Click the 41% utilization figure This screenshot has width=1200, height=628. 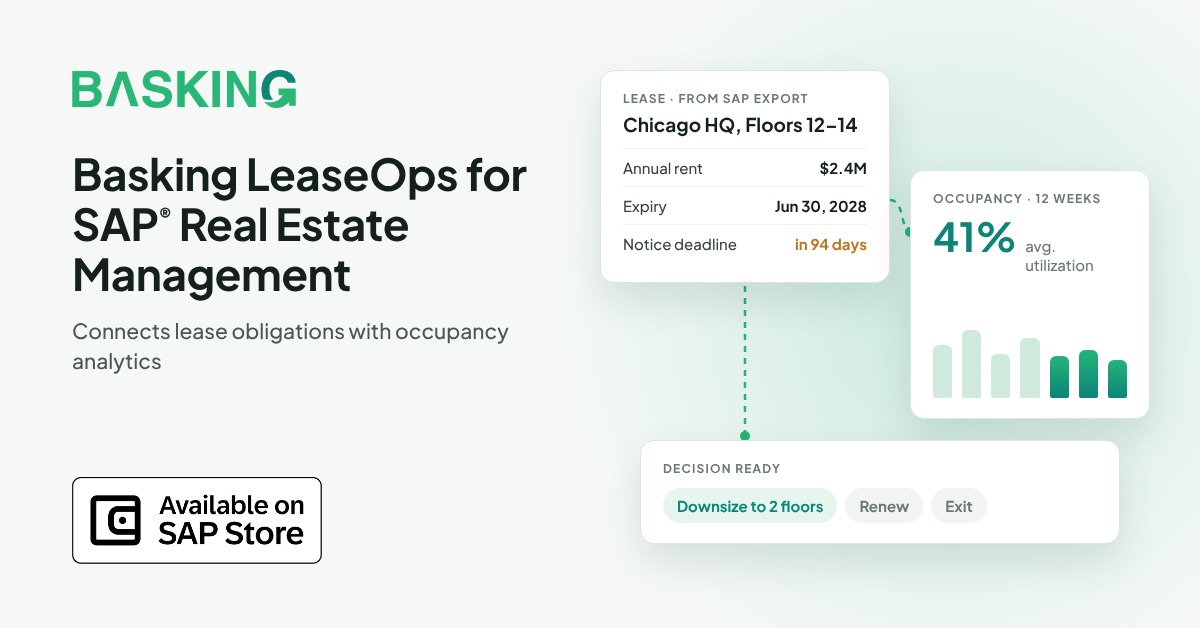974,238
